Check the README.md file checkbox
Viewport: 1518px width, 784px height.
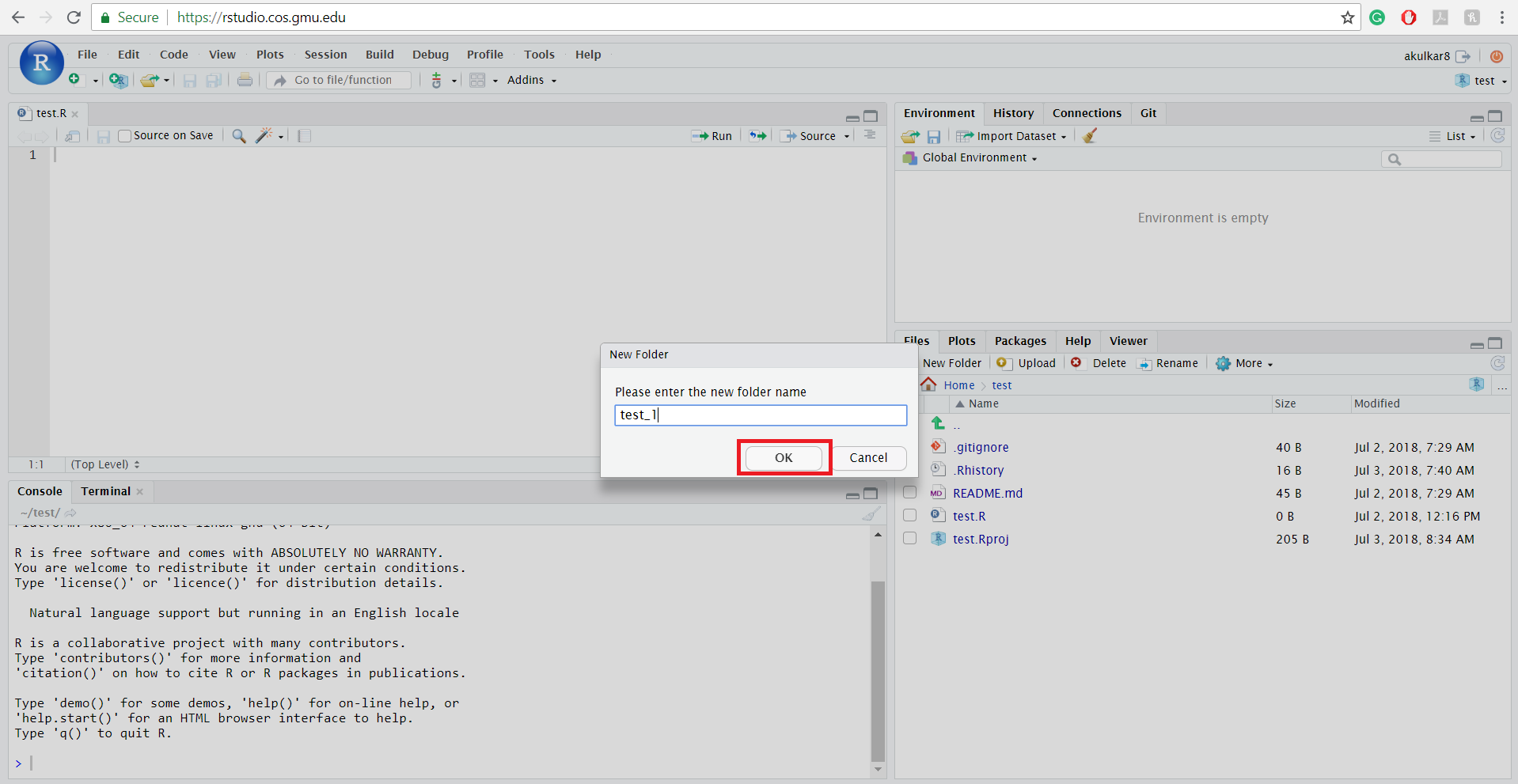coord(910,493)
